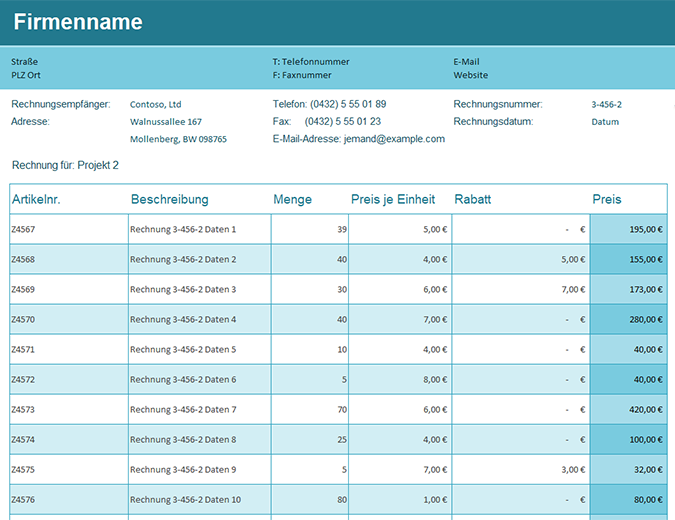675x520 pixels.
Task: Click article number cell Z4576
Action: (23, 500)
